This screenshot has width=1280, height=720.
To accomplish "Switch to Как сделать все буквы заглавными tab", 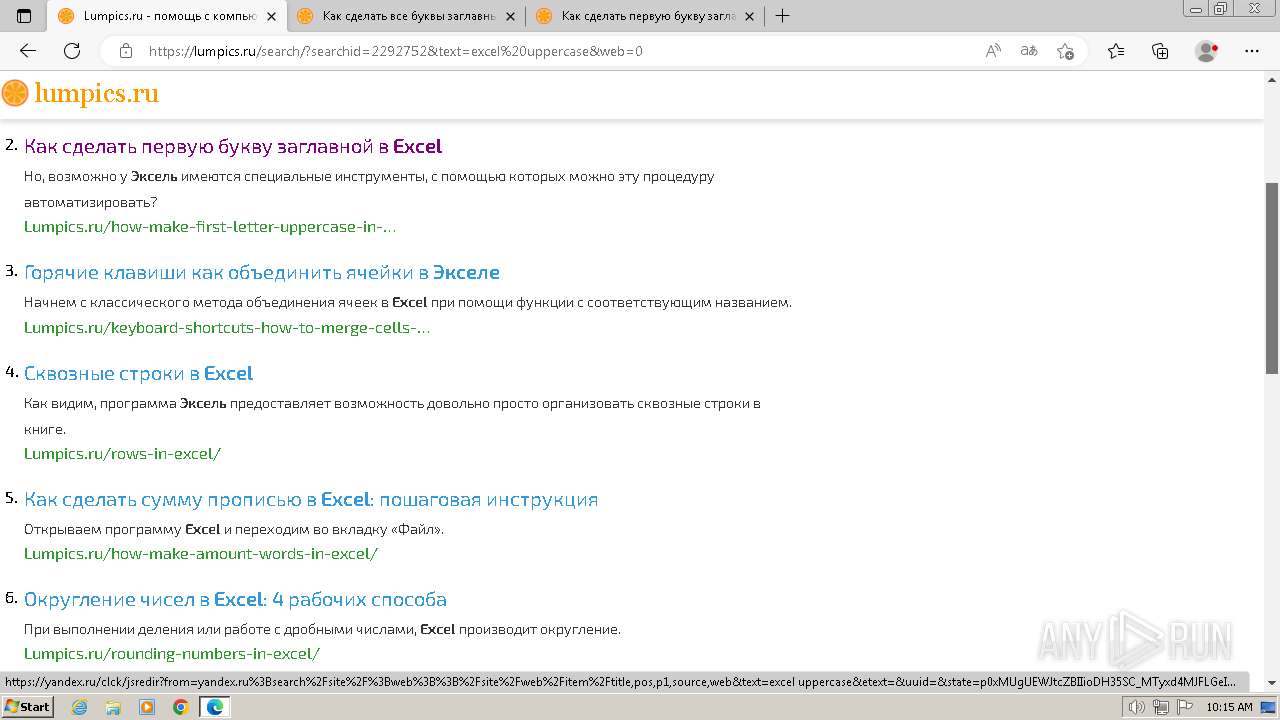I will click(407, 16).
